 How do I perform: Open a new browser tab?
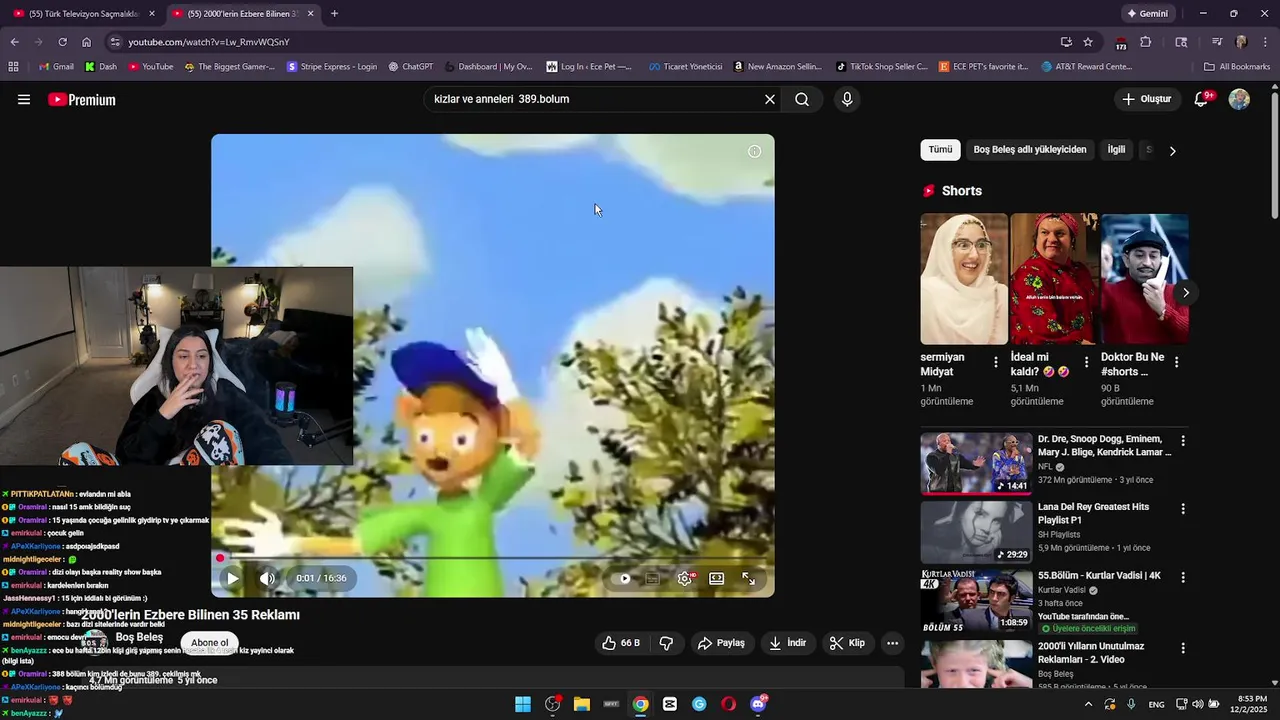pyautogui.click(x=334, y=14)
